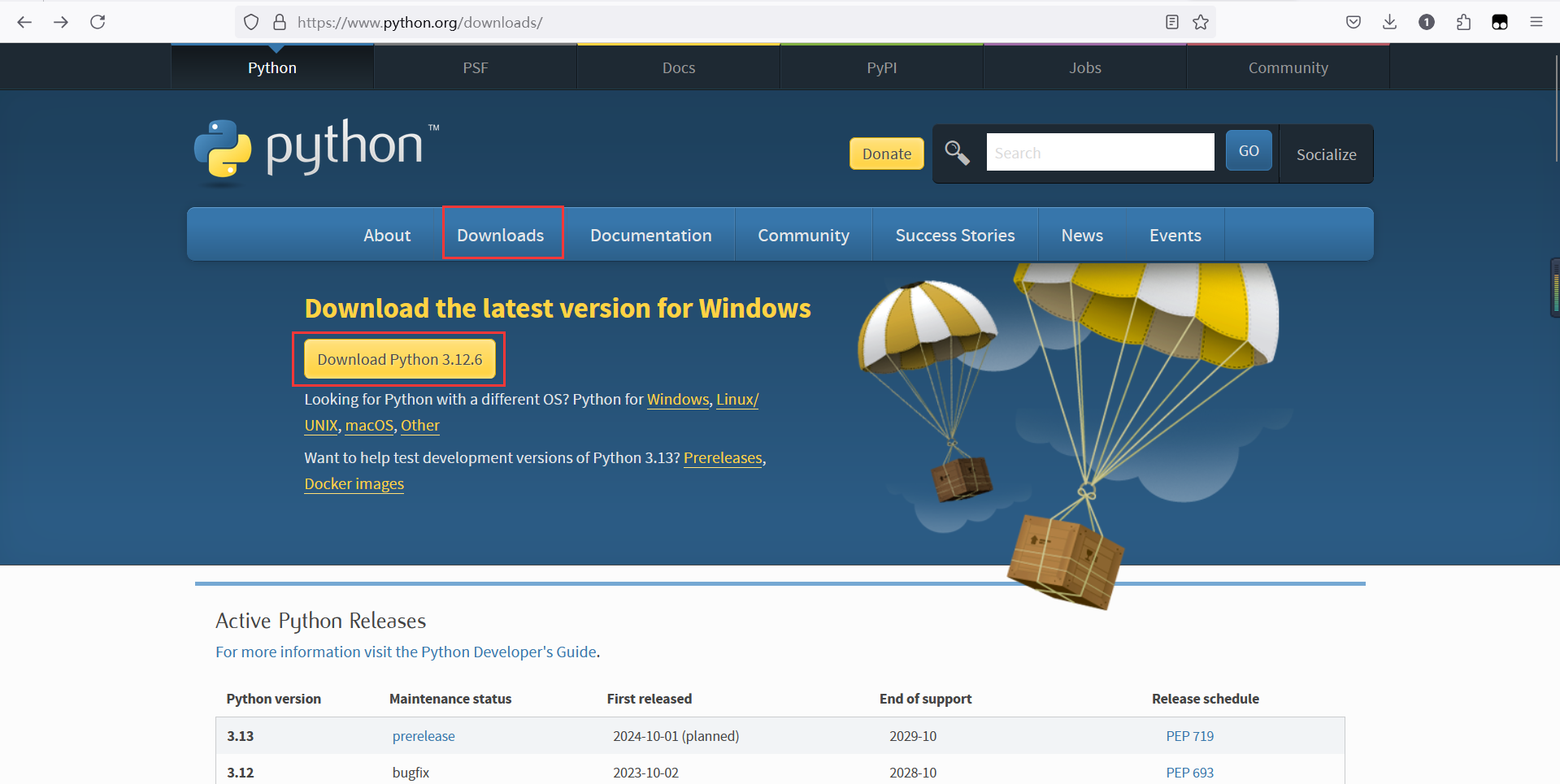The width and height of the screenshot is (1560, 784).
Task: Click the '2024-10-01 (planned)' date cell
Action: click(x=676, y=736)
